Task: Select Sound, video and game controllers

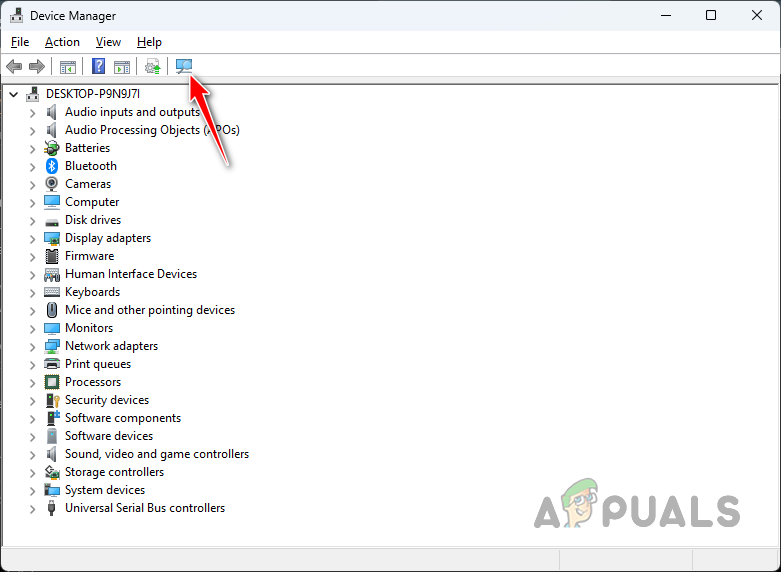Action: pos(157,454)
